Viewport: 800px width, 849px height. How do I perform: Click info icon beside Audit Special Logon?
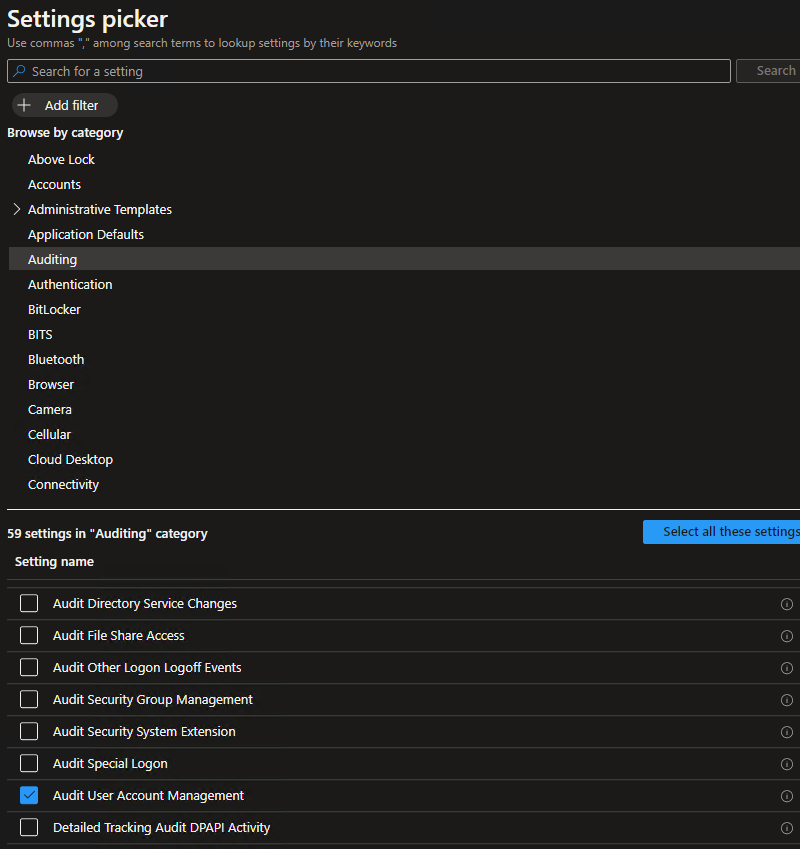[787, 764]
